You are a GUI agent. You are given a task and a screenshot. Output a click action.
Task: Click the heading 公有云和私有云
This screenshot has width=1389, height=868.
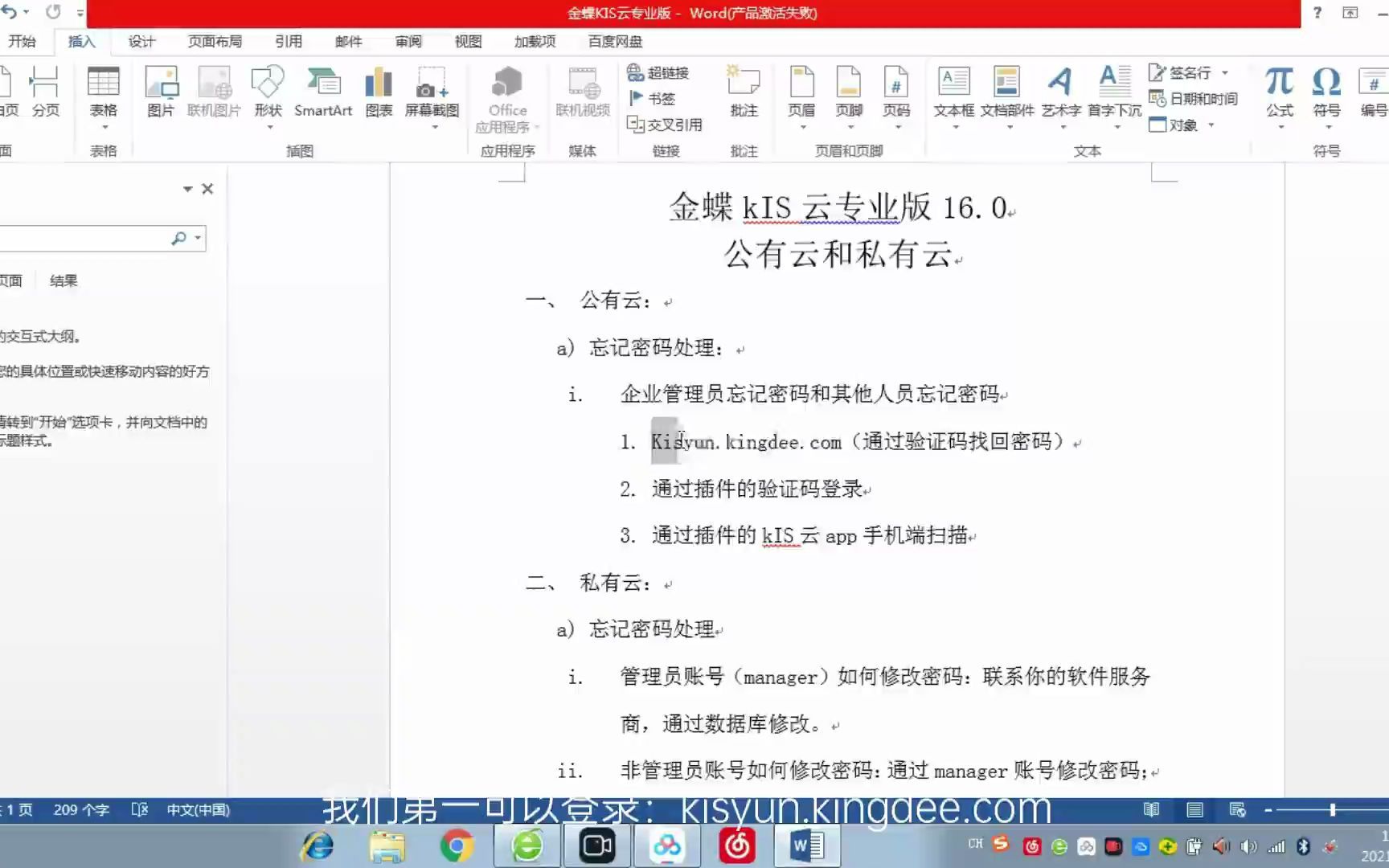click(x=838, y=254)
